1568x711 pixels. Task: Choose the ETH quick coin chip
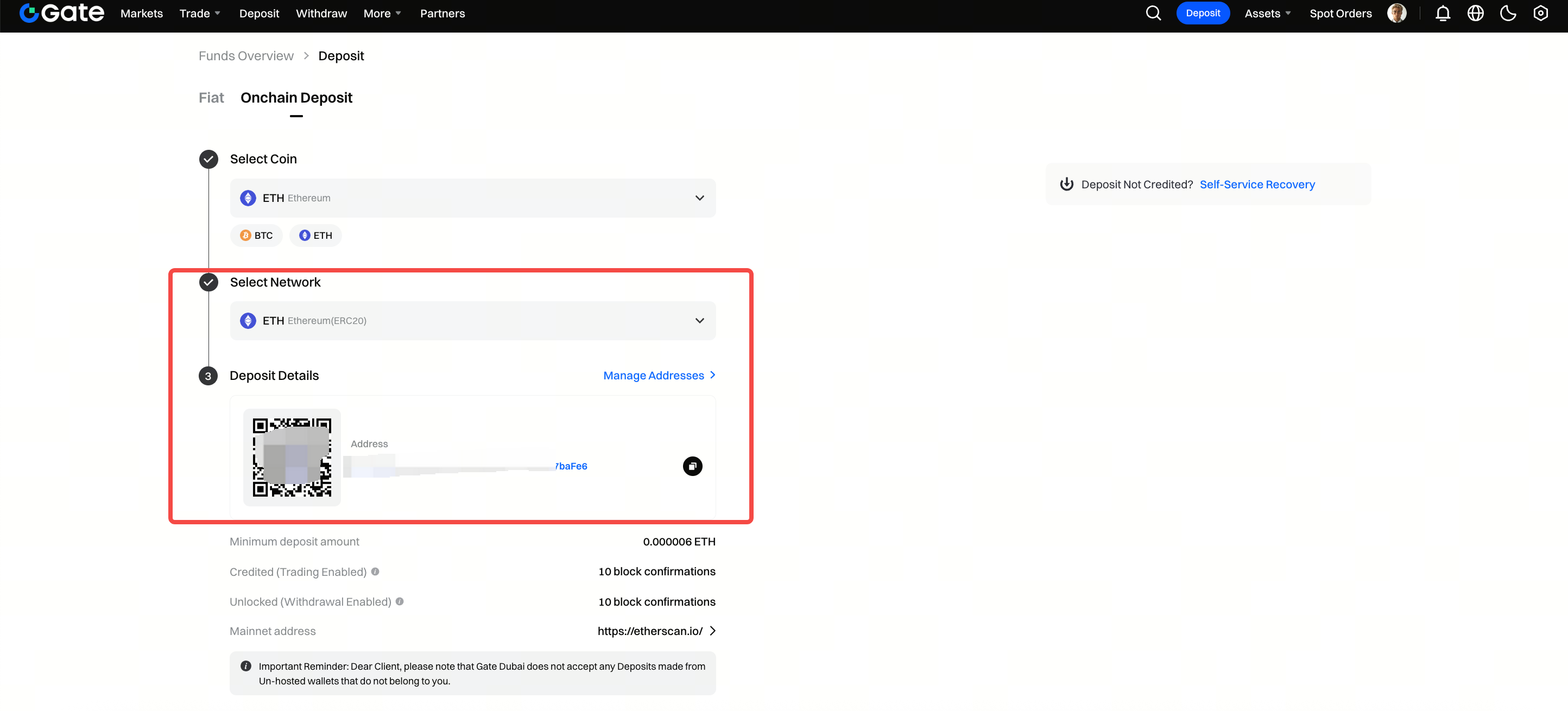tap(316, 236)
